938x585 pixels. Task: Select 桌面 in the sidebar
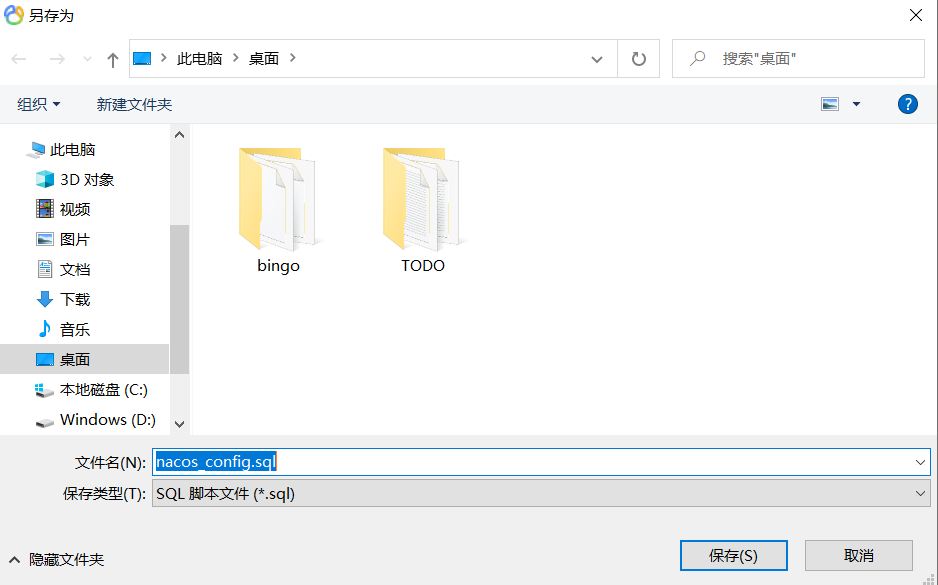point(84,359)
